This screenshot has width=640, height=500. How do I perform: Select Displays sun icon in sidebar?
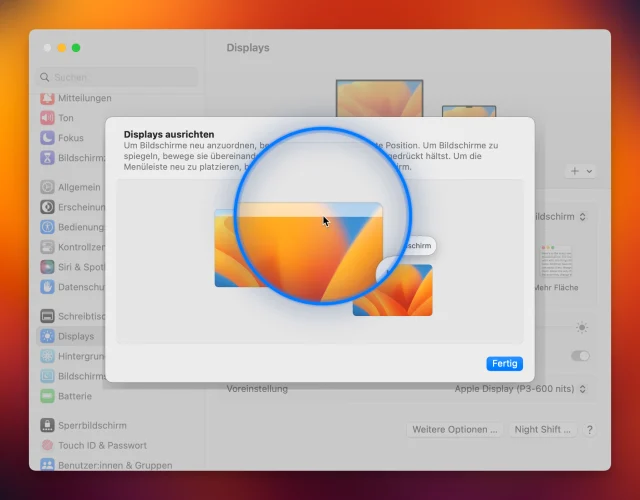47,336
